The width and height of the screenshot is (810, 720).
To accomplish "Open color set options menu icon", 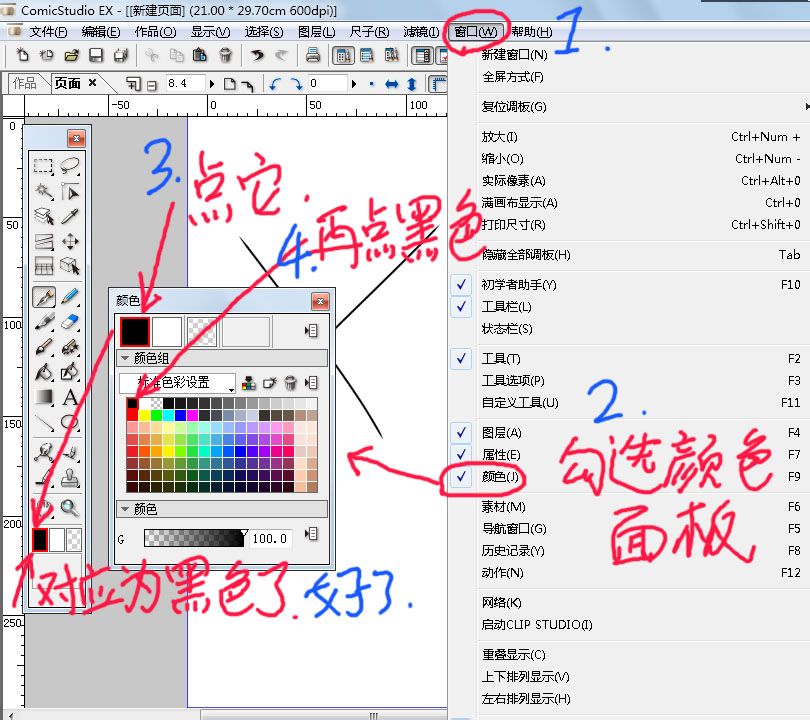I will (311, 383).
